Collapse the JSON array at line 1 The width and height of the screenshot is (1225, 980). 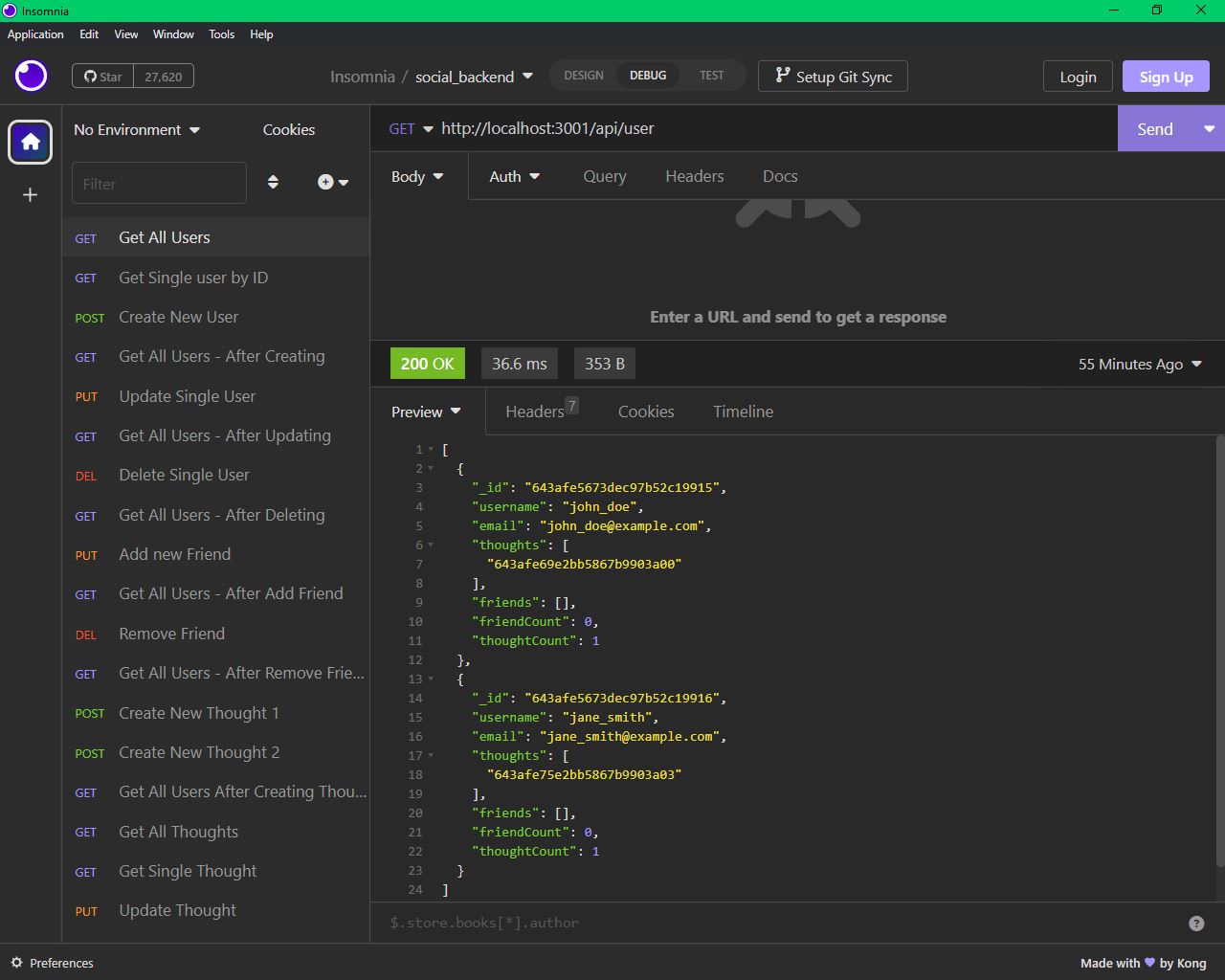[x=431, y=449]
